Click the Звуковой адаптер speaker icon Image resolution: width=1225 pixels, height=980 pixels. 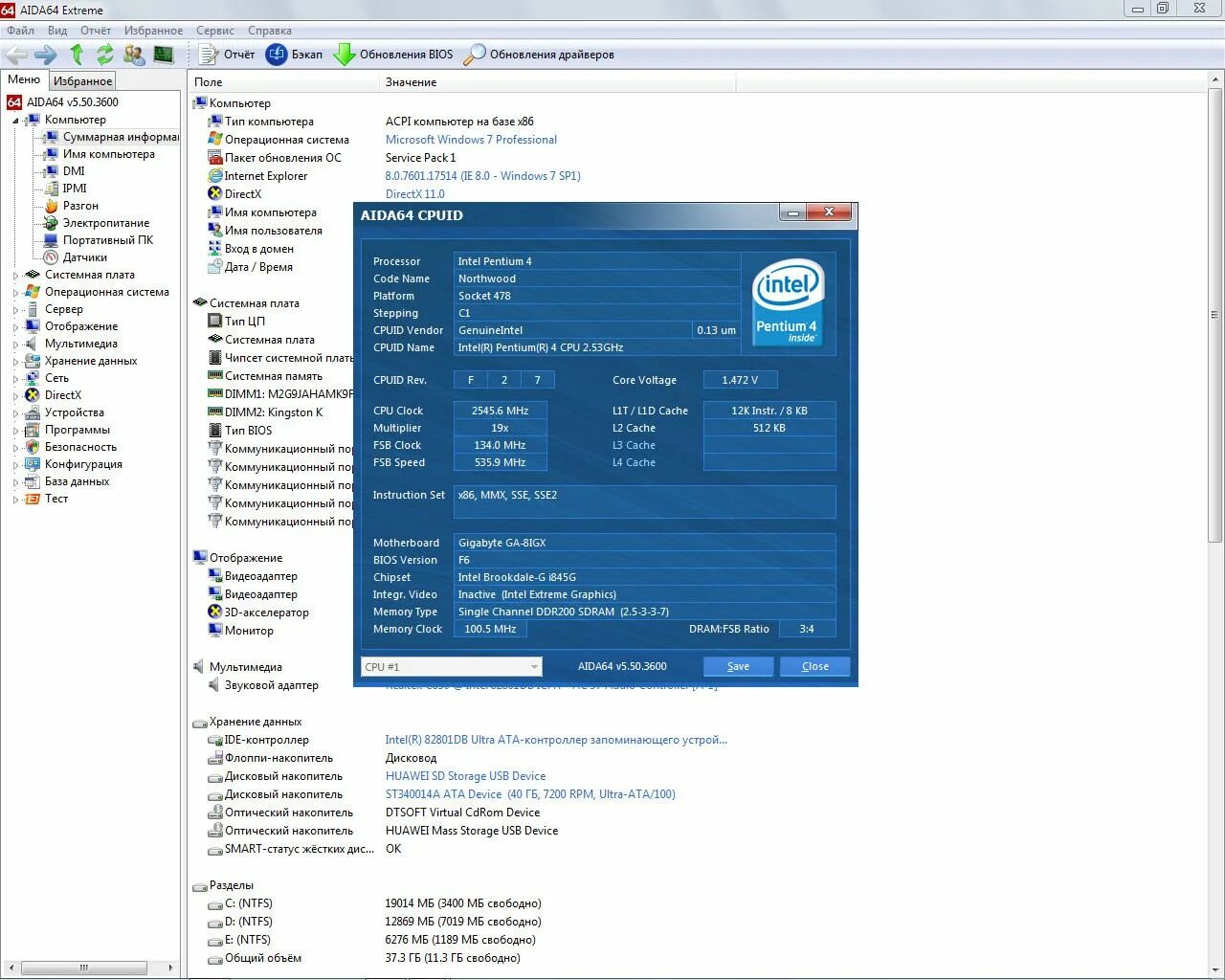point(215,685)
